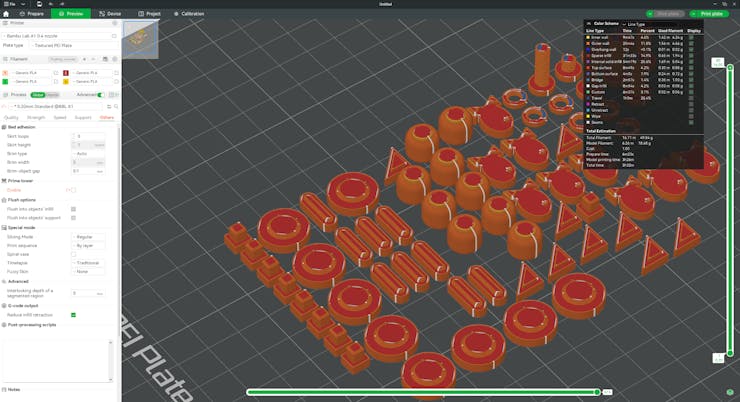Click the vertical layer slider bottom handle
Screen dimensions: 740x402
tap(730, 353)
